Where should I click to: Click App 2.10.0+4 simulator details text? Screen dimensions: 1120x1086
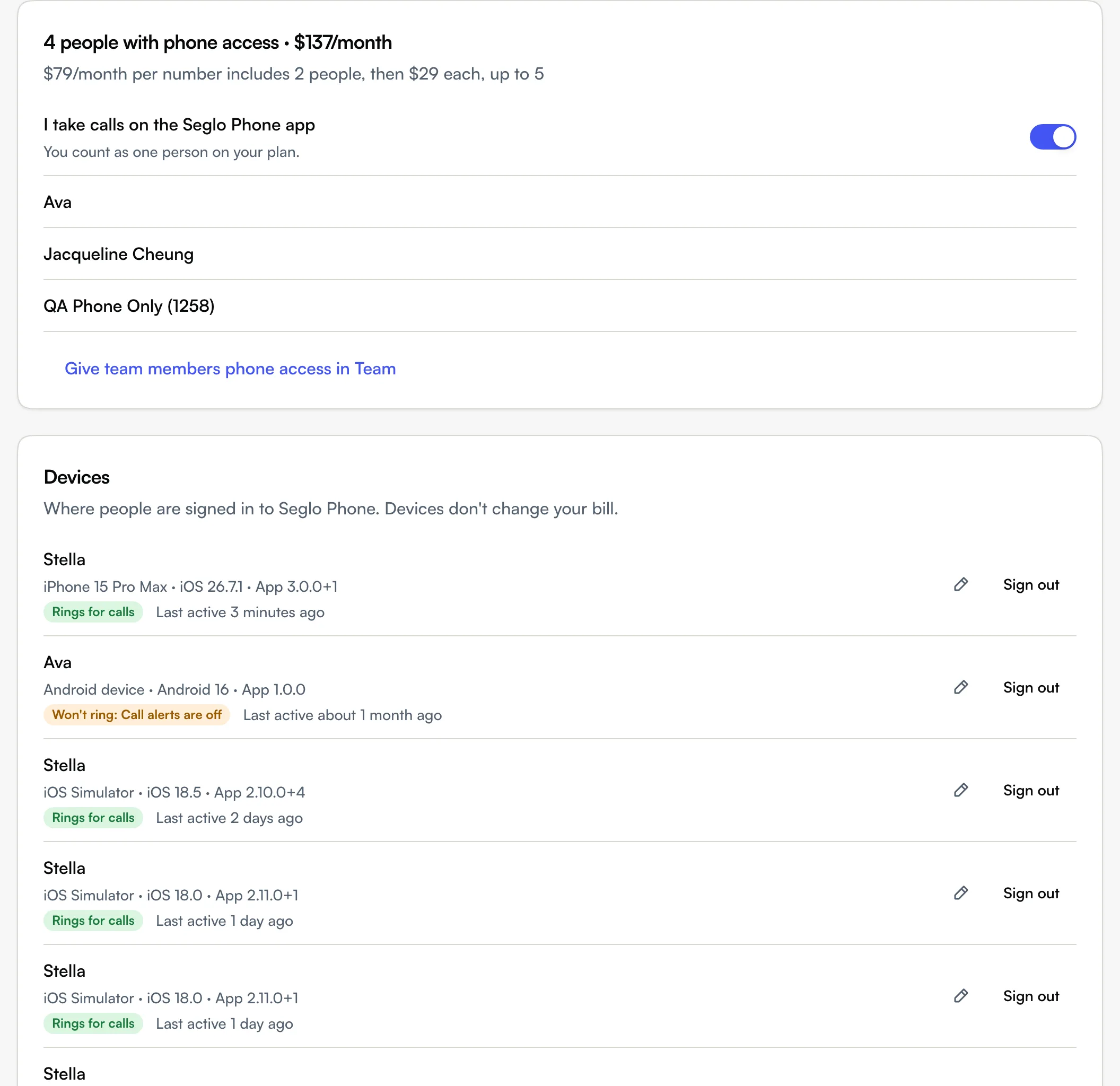174,792
